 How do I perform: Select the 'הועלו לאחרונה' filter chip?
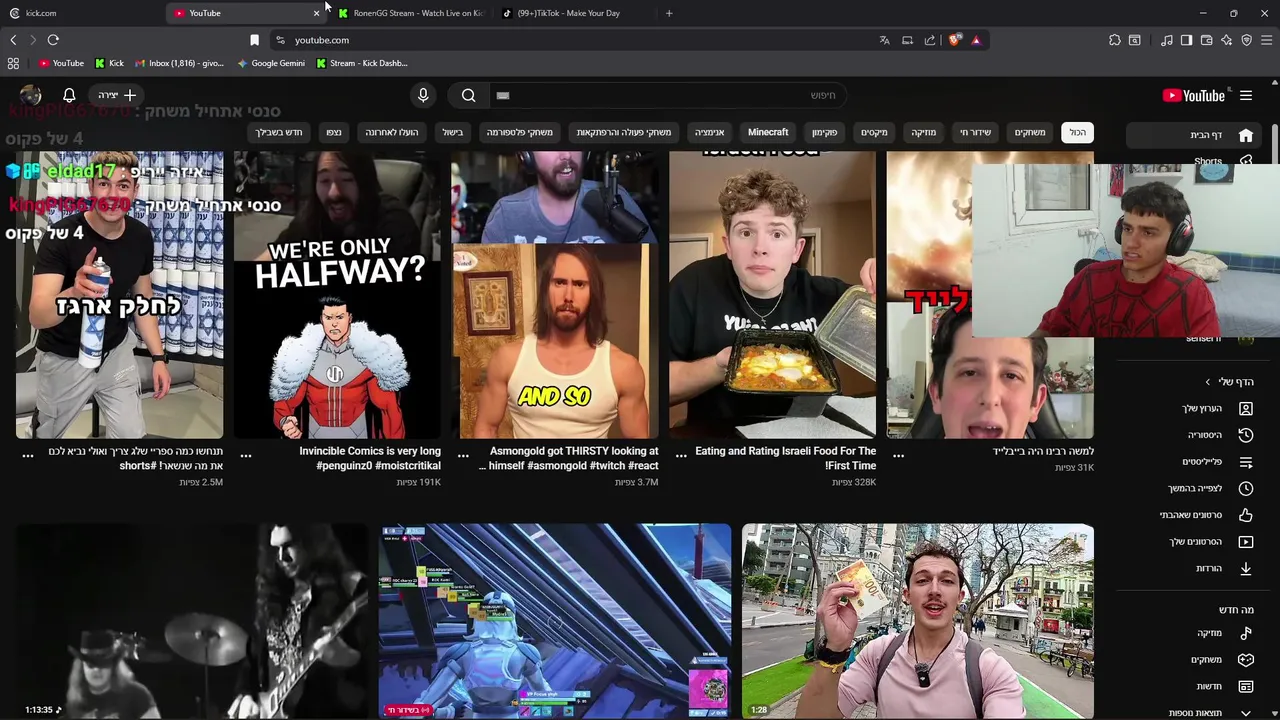(x=391, y=132)
